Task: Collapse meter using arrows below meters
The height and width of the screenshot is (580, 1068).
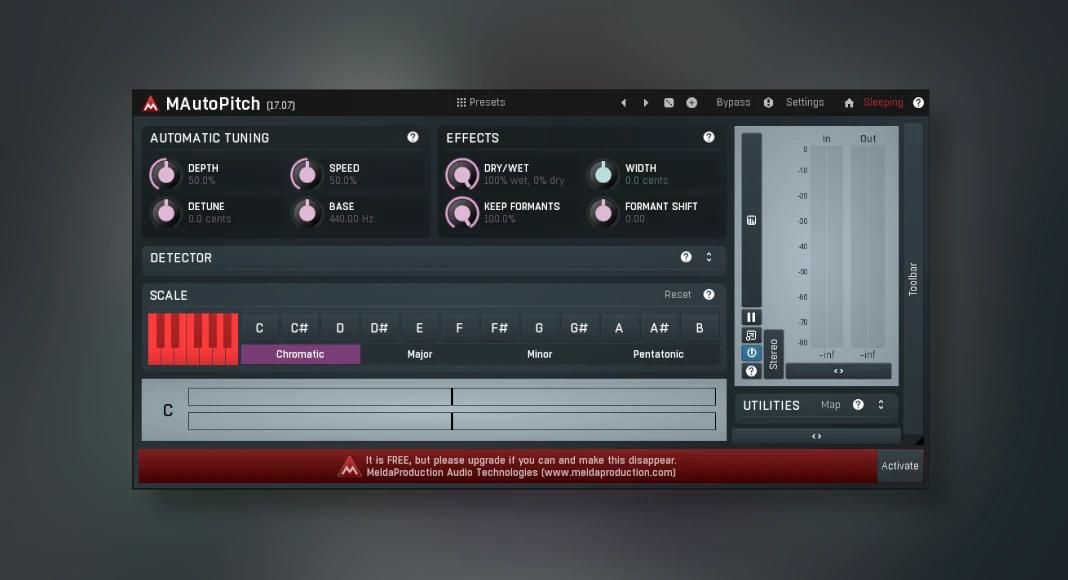Action: tap(838, 371)
